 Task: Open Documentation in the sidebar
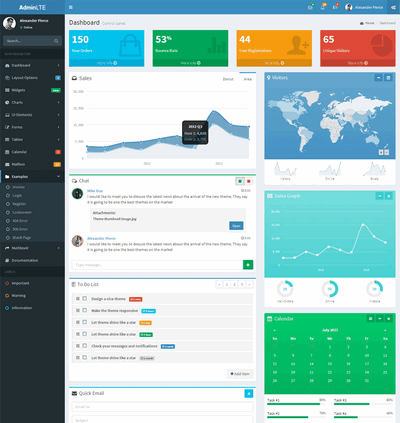click(32, 260)
